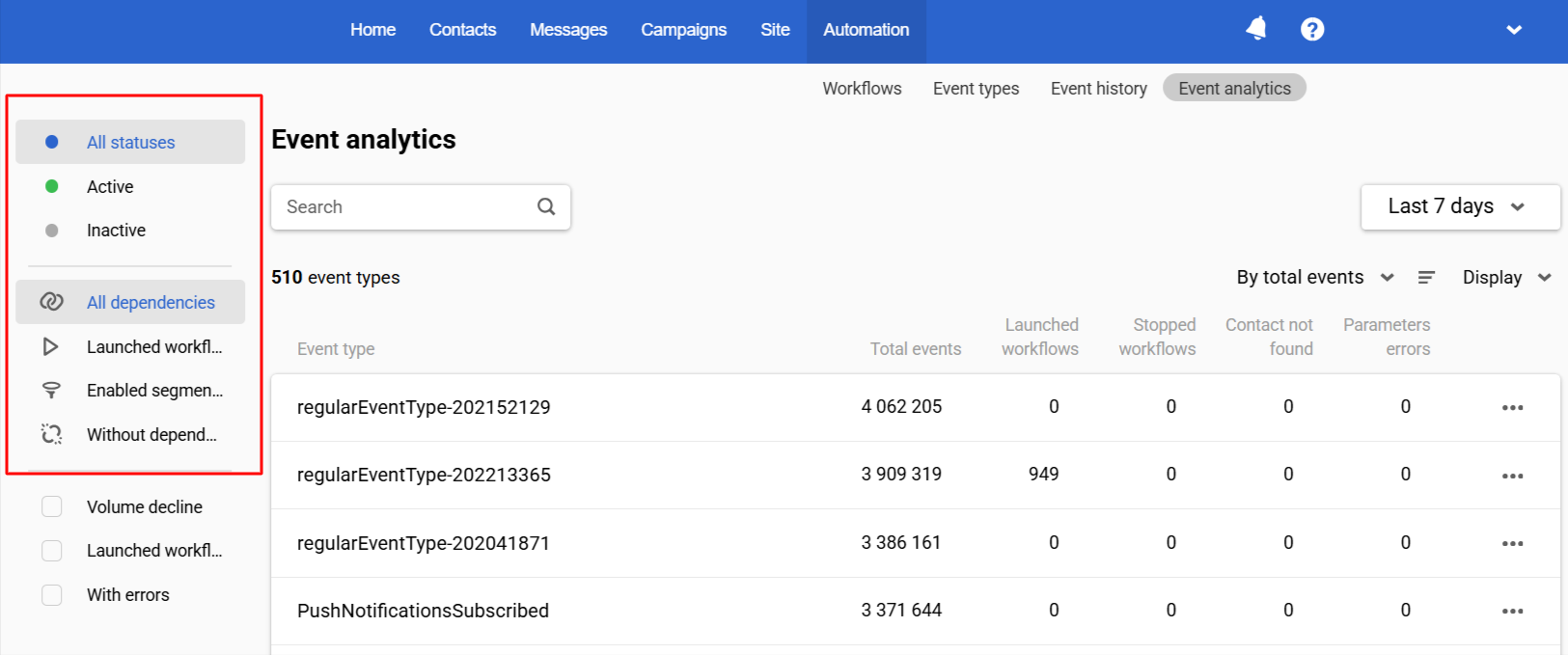Click the Without dependencies broken-link icon
1568x655 pixels.
52,434
